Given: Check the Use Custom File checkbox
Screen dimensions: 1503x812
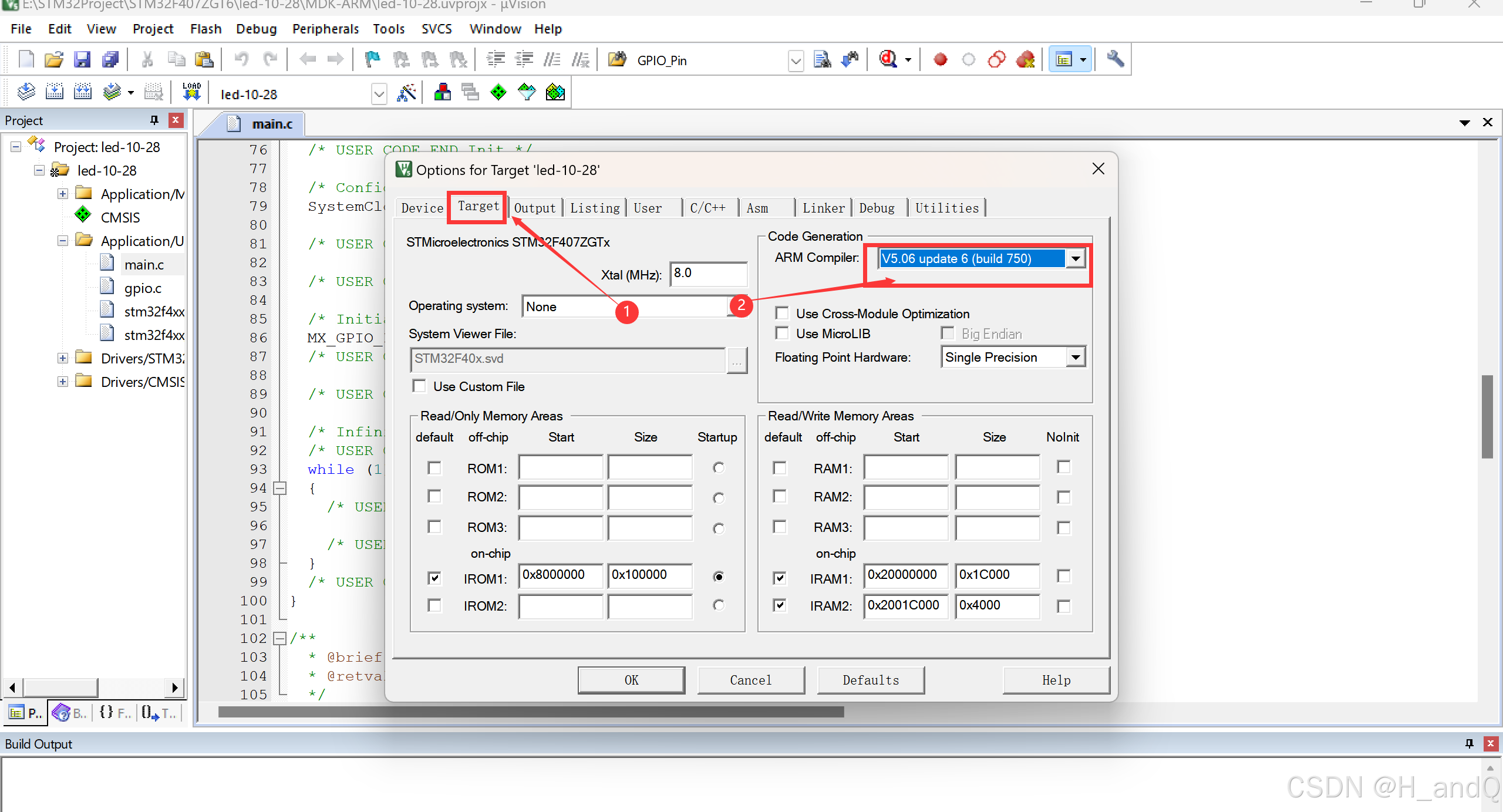Looking at the screenshot, I should [x=419, y=386].
